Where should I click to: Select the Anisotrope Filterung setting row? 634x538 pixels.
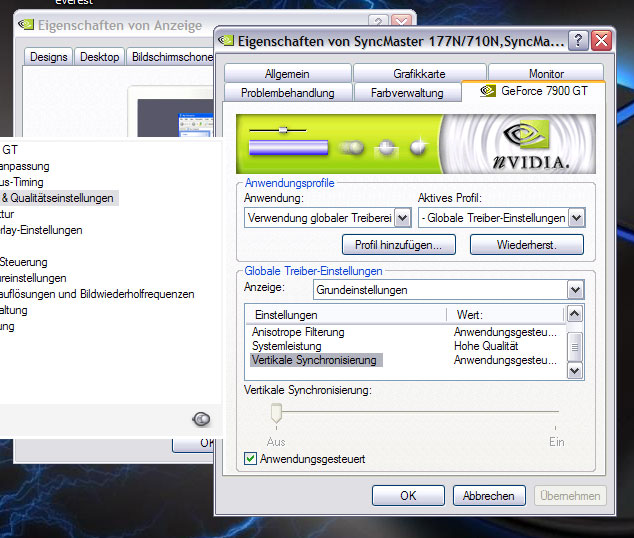[x=404, y=332]
